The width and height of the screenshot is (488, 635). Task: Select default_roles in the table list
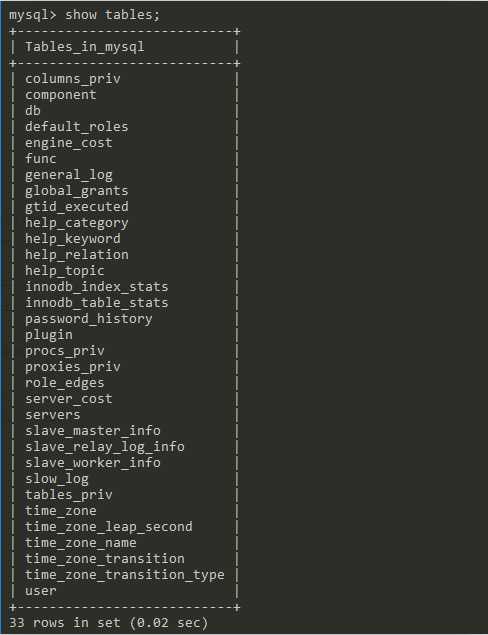tap(77, 127)
